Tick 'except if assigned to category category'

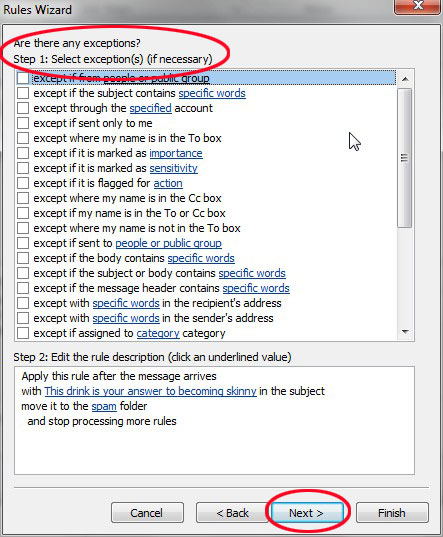coord(23,333)
